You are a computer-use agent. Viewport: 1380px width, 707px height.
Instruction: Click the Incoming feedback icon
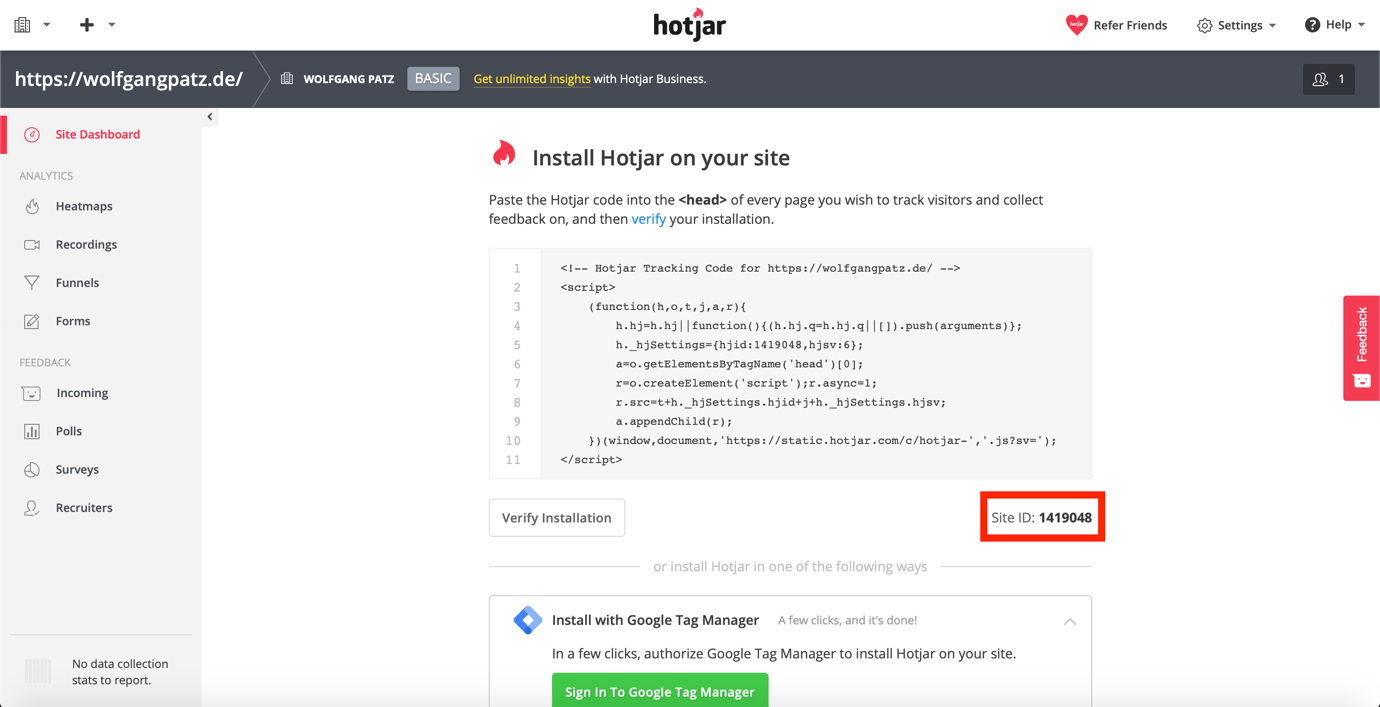tap(32, 393)
